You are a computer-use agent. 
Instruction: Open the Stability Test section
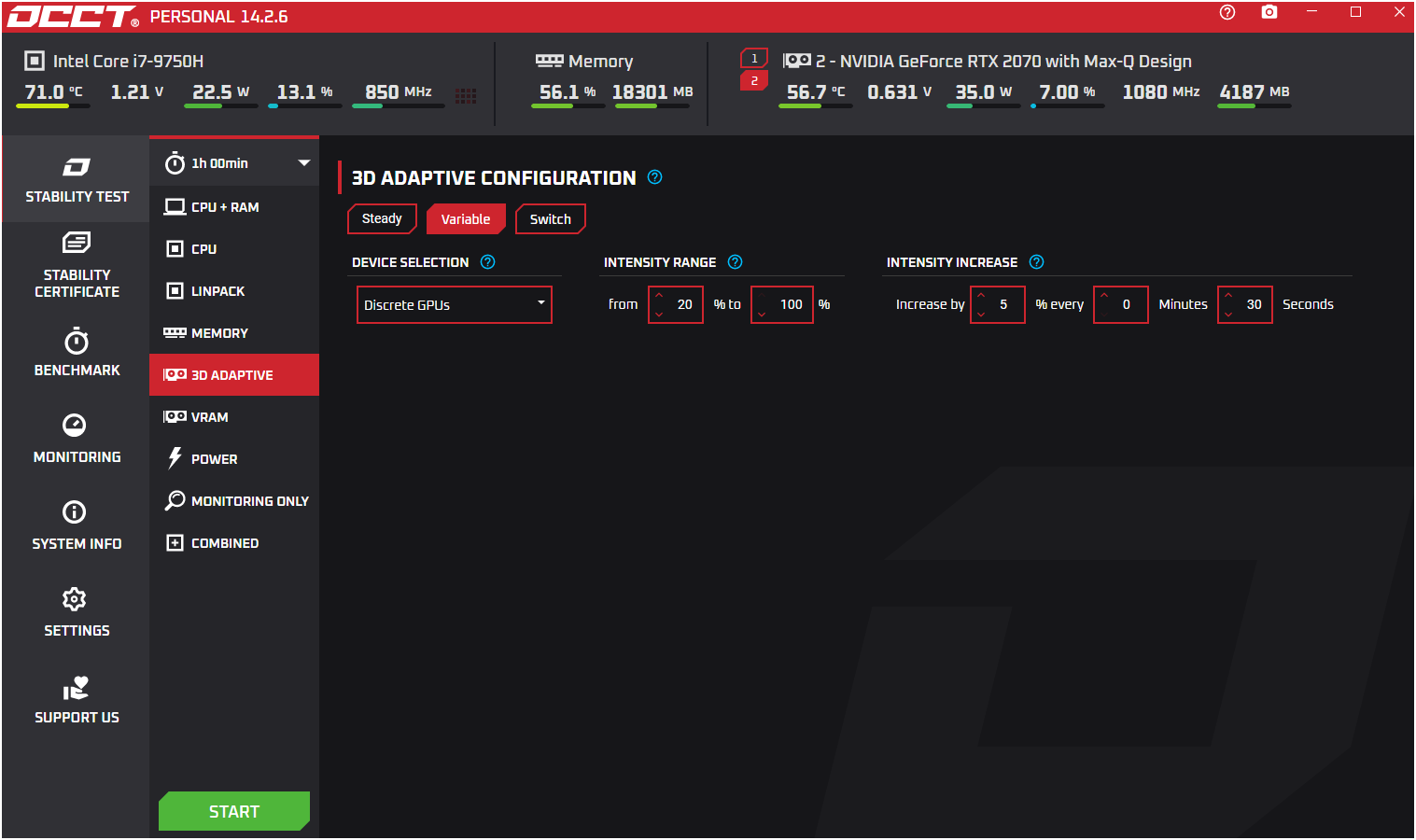[x=77, y=180]
